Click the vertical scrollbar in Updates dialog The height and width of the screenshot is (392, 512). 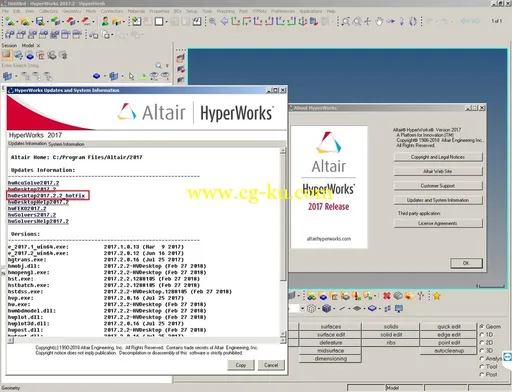click(x=283, y=242)
